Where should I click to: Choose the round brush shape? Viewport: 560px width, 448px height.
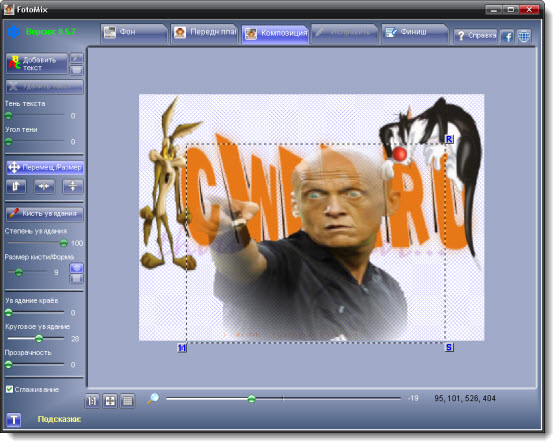click(76, 267)
